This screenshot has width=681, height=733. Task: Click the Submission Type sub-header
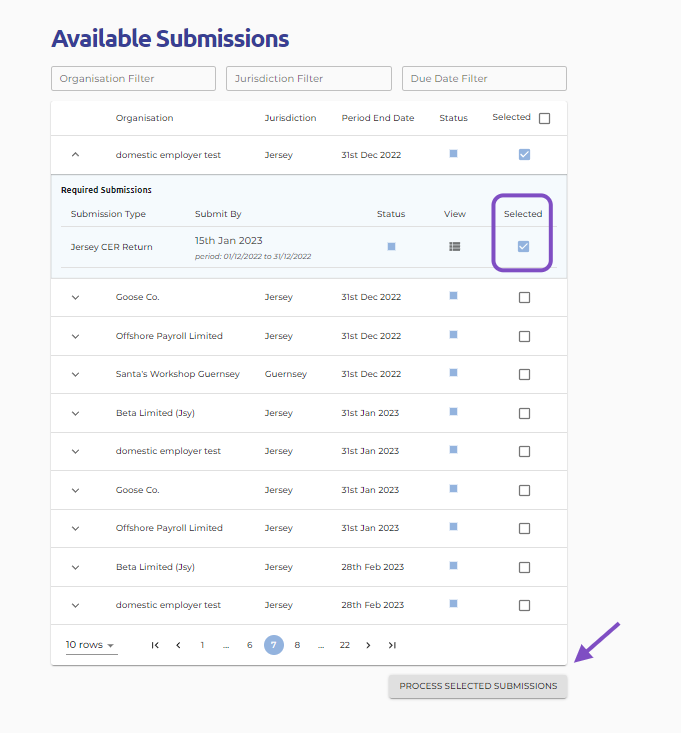[x=108, y=214]
